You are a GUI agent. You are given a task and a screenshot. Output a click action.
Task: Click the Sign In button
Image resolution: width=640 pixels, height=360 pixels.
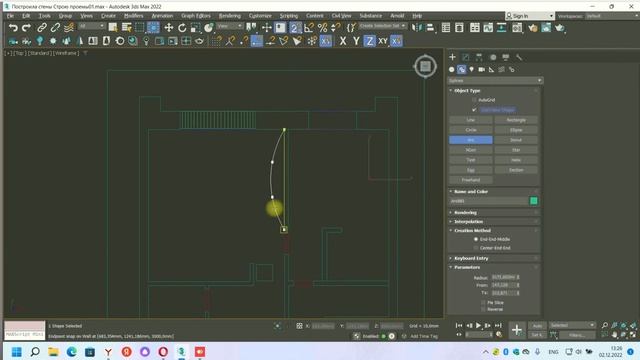pyautogui.click(x=530, y=16)
